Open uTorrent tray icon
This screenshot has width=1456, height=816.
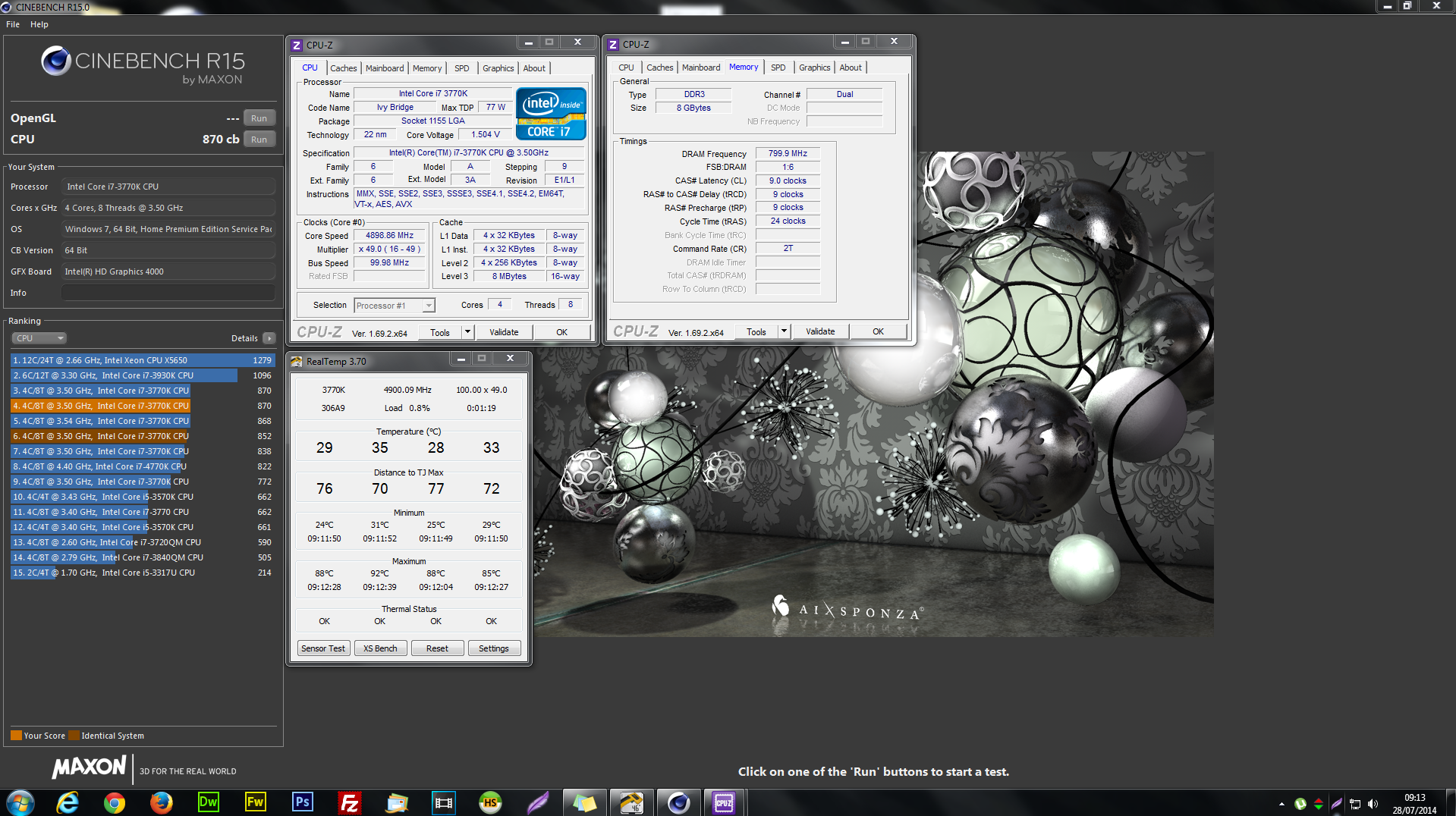coord(1300,804)
